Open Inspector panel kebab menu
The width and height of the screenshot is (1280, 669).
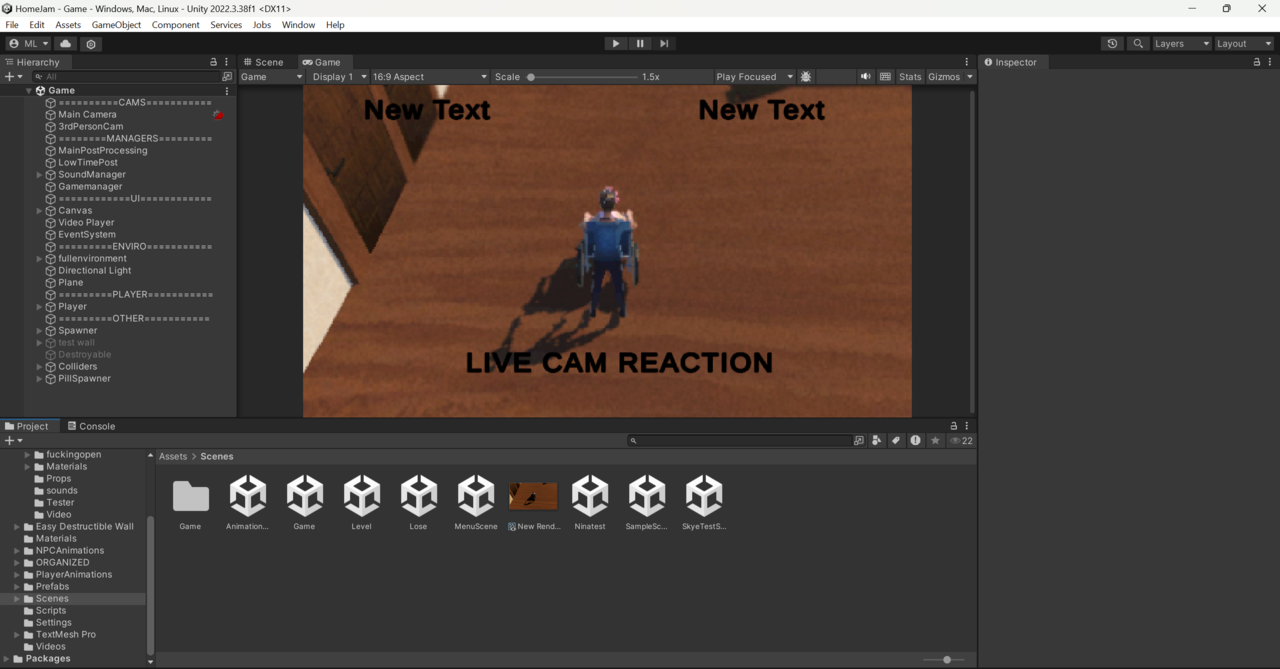pyautogui.click(x=1270, y=62)
